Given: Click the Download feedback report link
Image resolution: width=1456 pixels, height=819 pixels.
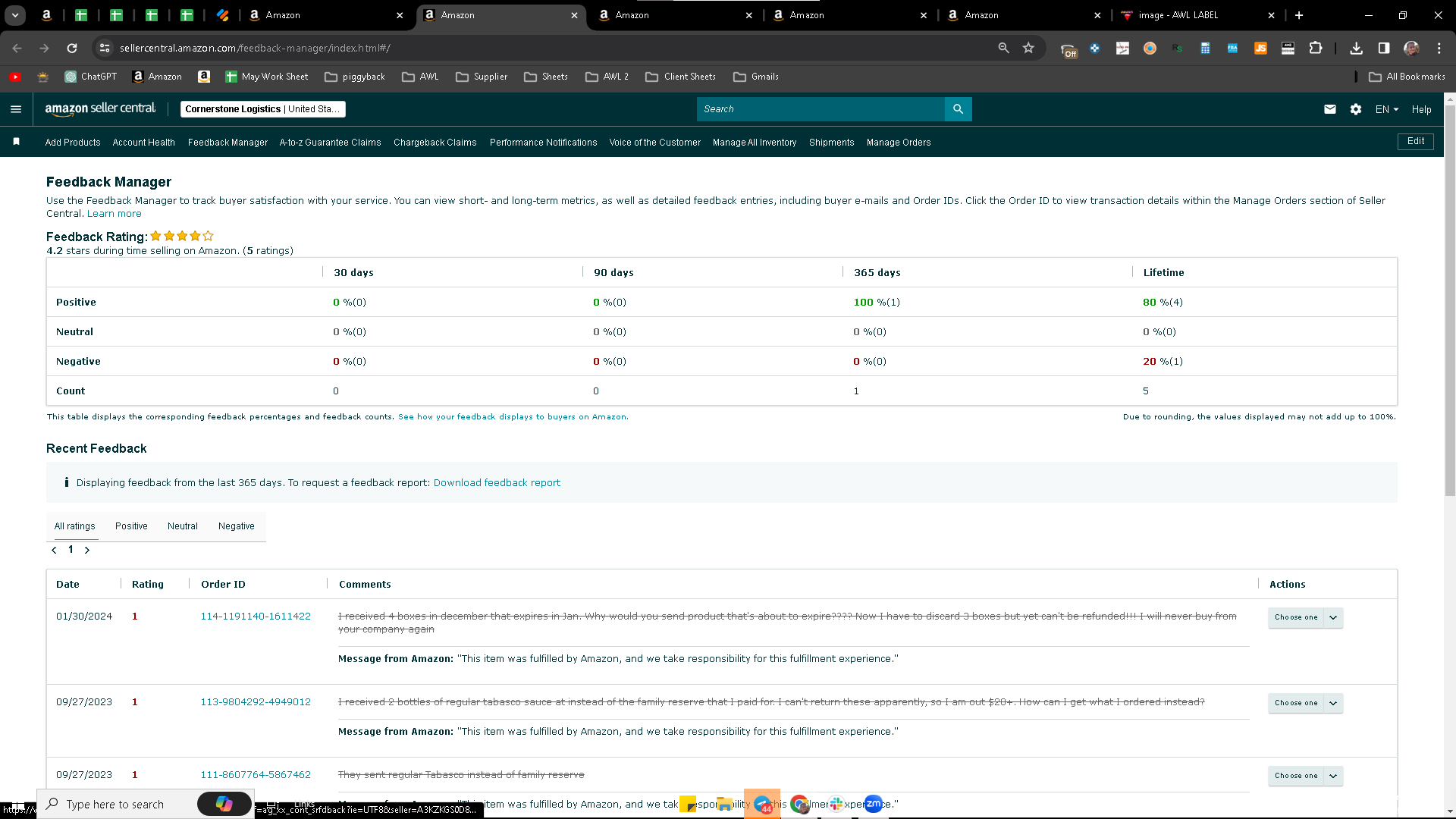Looking at the screenshot, I should click(x=497, y=483).
